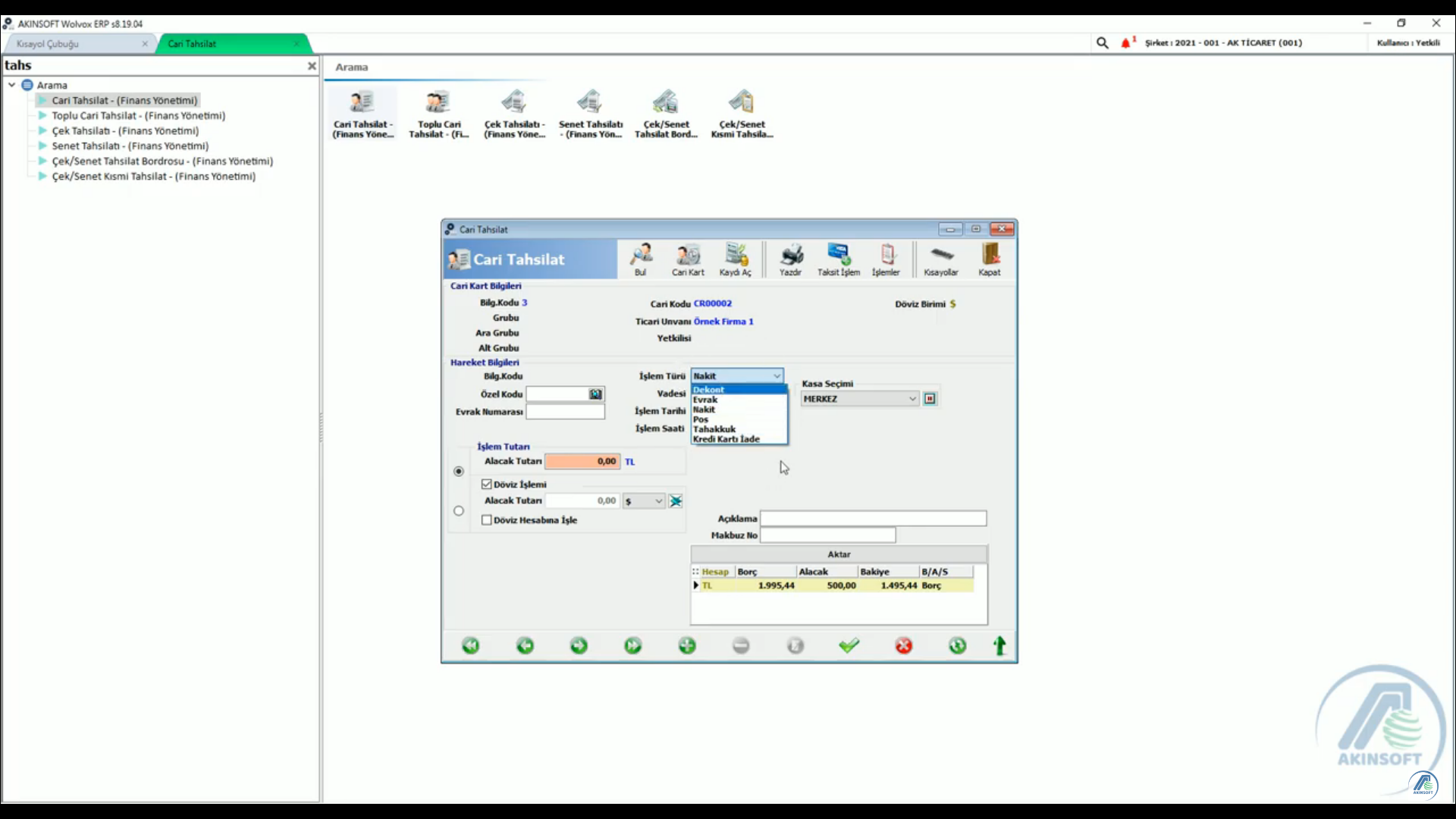Open Cari Kart from the toolbar
1456x819 pixels.
coord(688,259)
